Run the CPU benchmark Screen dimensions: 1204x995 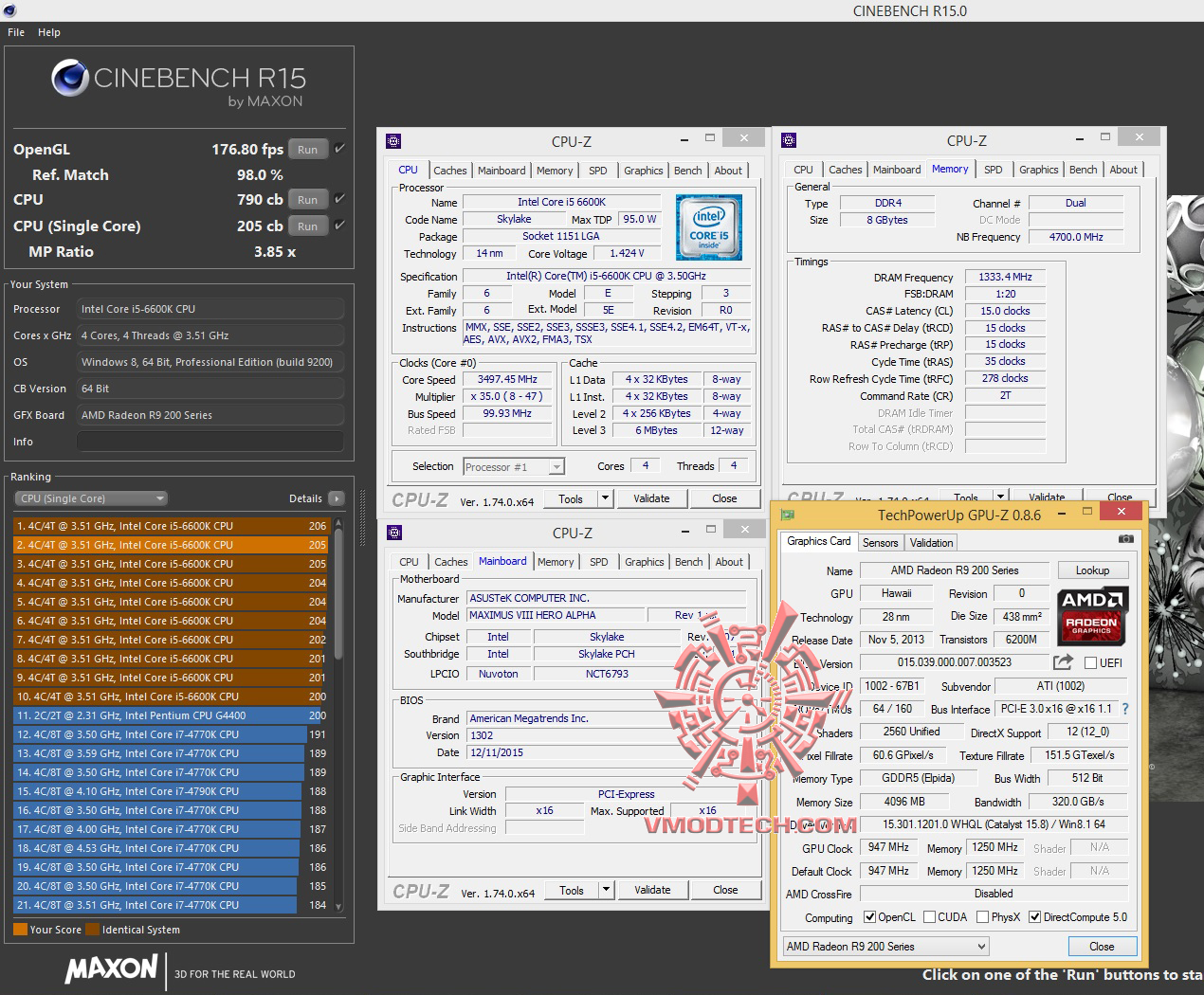[x=307, y=200]
